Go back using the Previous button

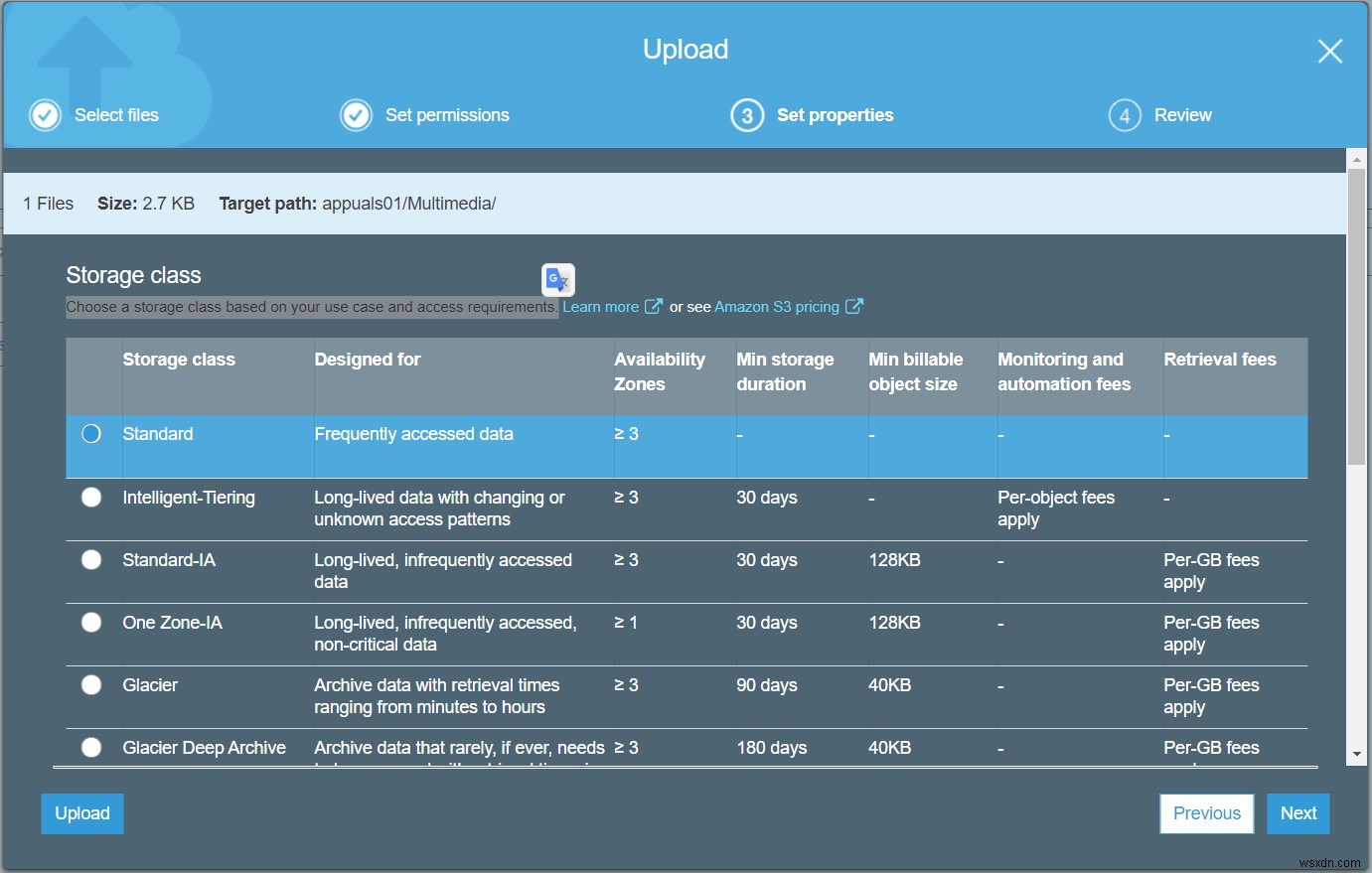point(1206,812)
